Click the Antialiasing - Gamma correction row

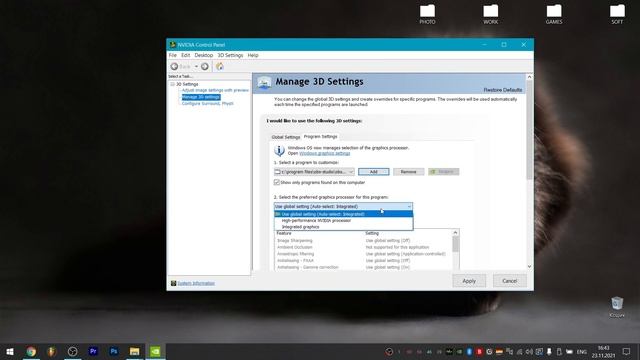point(363,267)
